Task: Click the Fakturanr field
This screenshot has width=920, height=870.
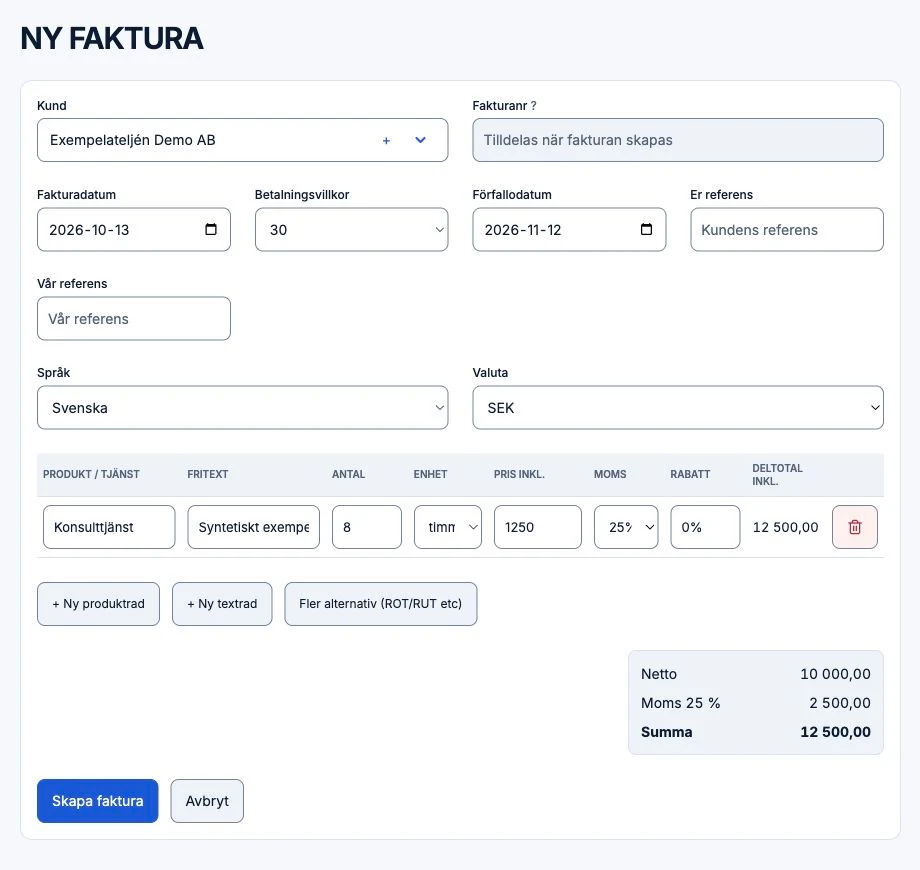Action: click(x=678, y=140)
